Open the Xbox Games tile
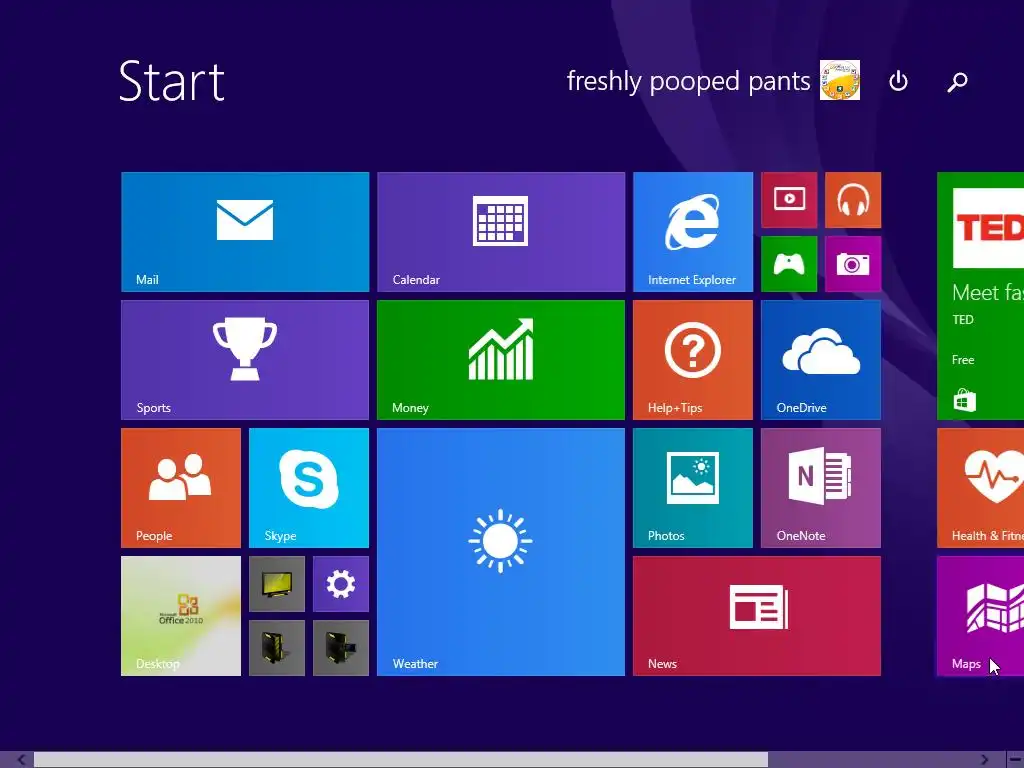 (x=789, y=264)
